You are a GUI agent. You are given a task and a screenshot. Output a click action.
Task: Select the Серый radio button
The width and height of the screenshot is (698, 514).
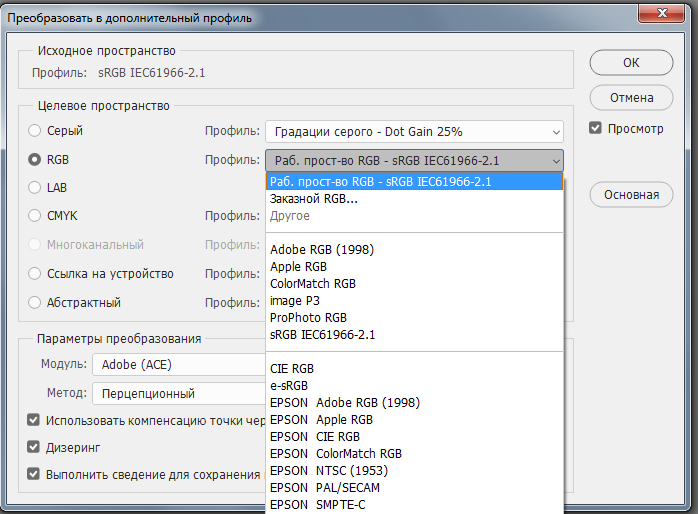pos(34,131)
